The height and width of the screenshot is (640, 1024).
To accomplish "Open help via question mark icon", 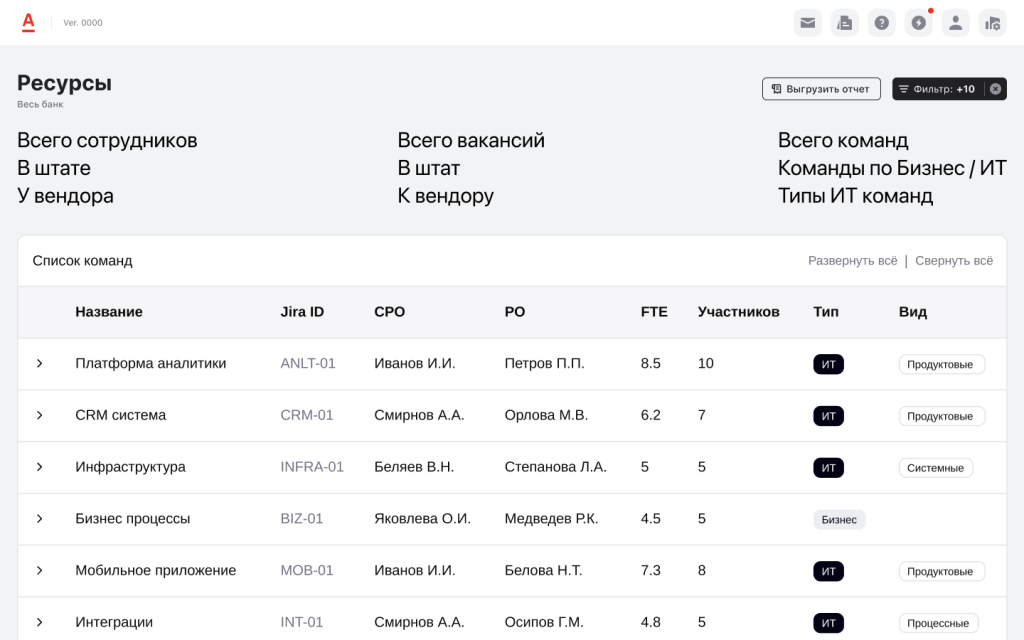I will (881, 23).
